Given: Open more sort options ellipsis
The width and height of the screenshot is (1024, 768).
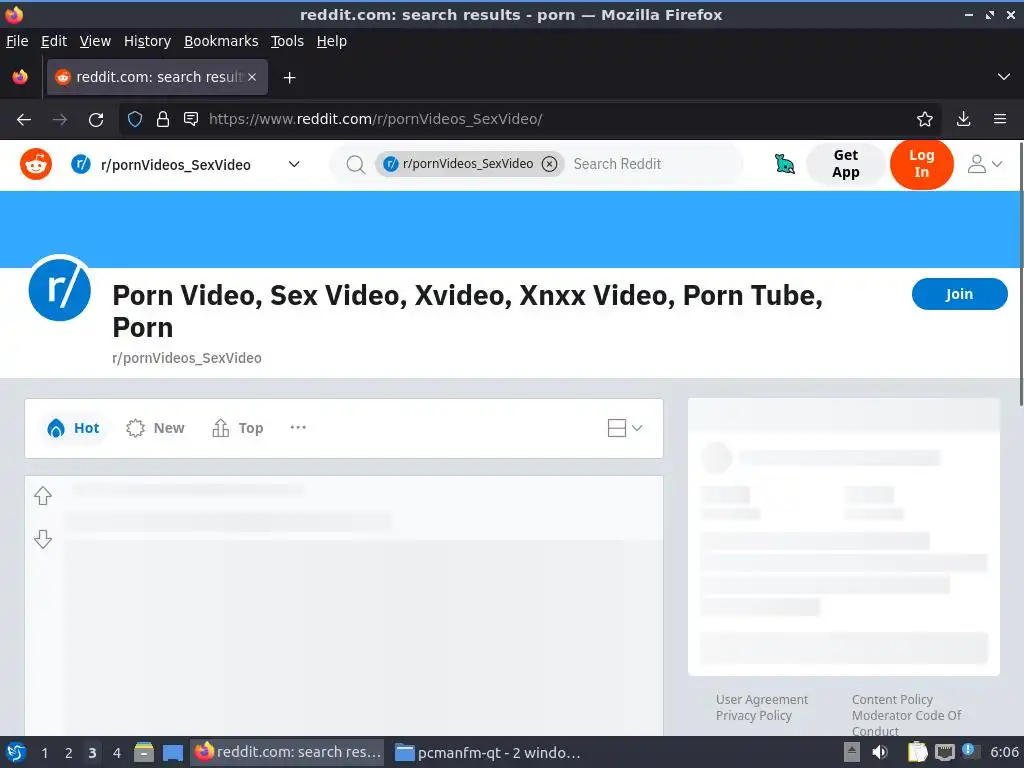Looking at the screenshot, I should pyautogui.click(x=298, y=428).
